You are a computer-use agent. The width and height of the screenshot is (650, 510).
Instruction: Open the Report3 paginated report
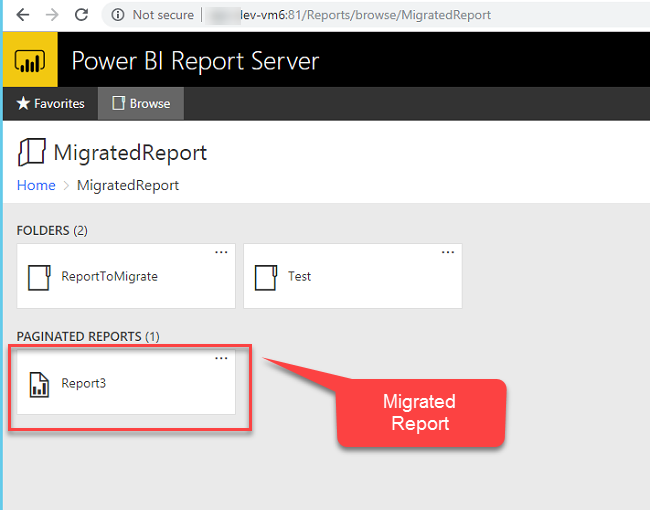126,382
